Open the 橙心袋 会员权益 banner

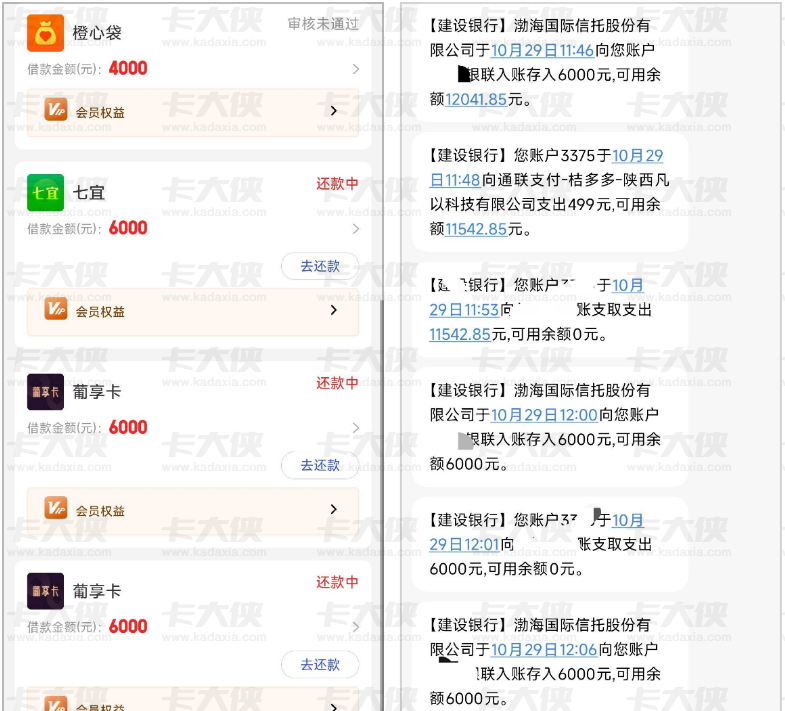click(x=193, y=112)
